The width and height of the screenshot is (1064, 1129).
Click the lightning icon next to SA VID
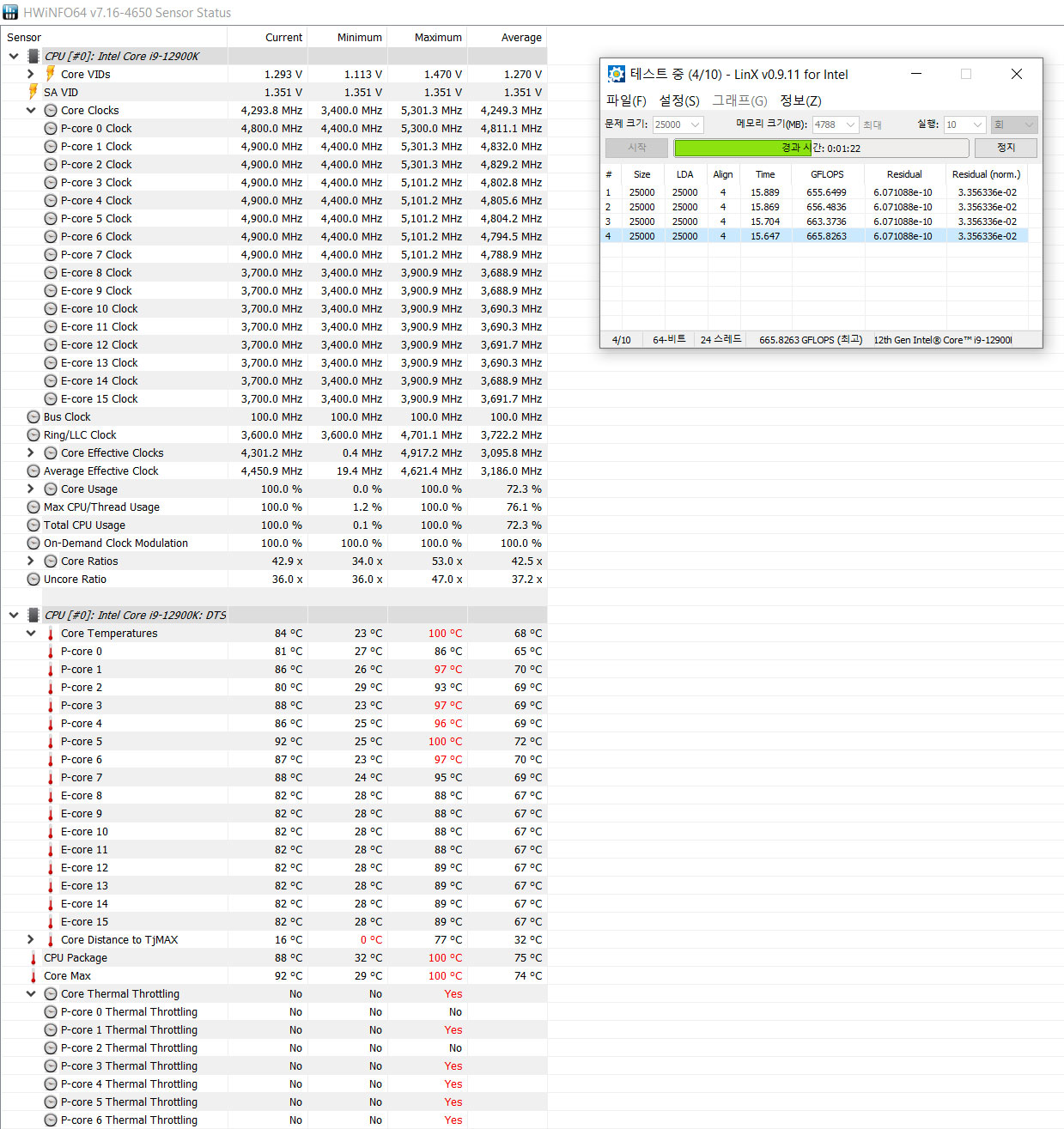pos(33,92)
